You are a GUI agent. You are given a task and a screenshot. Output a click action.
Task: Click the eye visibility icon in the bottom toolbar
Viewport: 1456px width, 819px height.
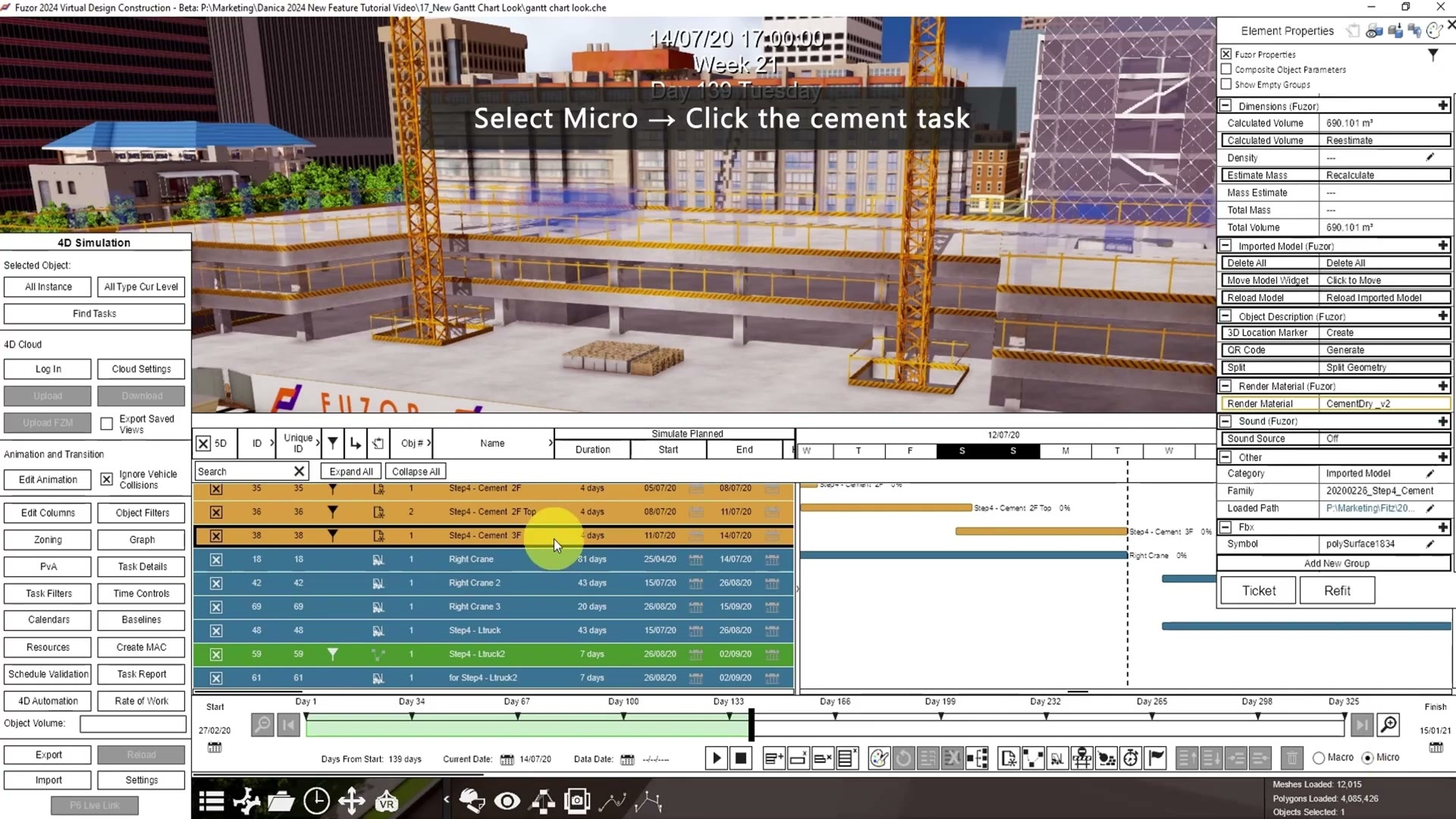(x=507, y=801)
